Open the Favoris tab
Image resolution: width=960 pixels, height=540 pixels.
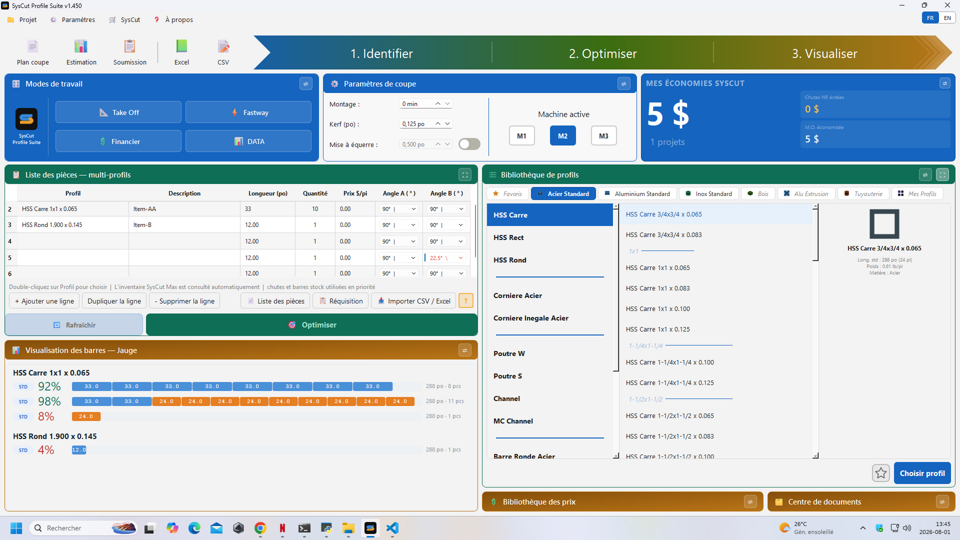coord(508,193)
